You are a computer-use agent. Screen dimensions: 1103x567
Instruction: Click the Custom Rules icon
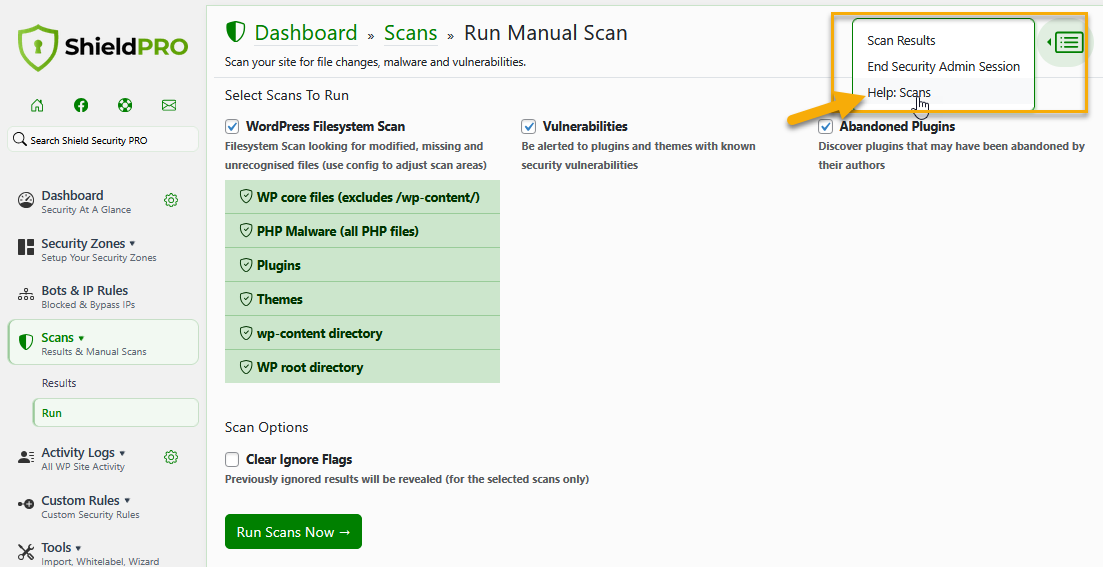25,504
